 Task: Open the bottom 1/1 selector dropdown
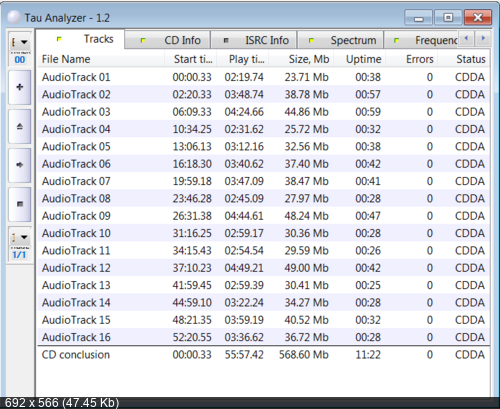click(20, 237)
